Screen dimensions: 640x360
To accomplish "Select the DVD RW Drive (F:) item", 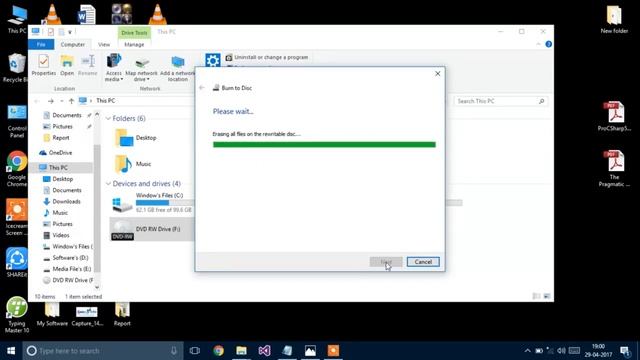I will click(x=151, y=229).
